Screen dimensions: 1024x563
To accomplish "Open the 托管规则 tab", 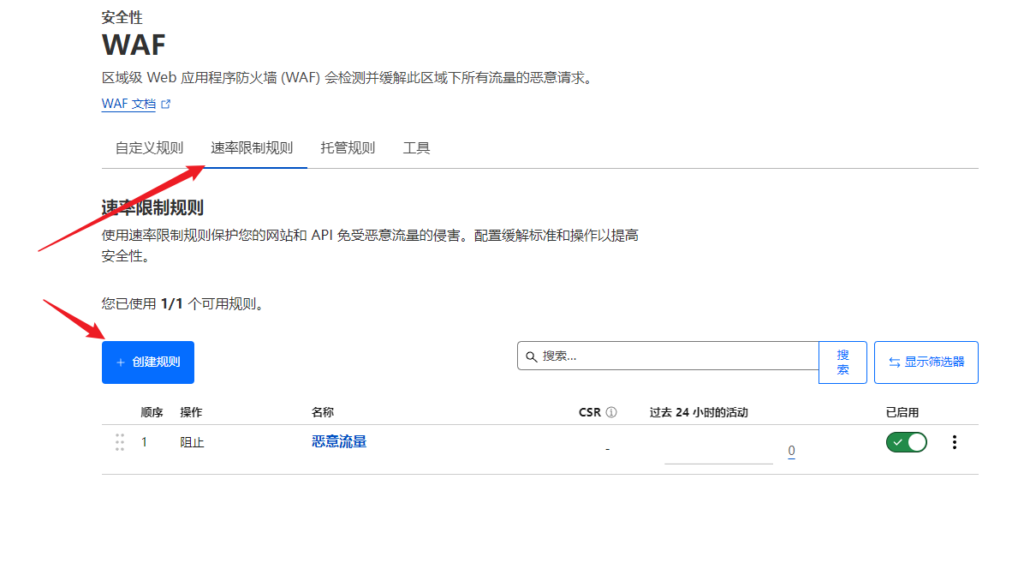I will tap(347, 148).
